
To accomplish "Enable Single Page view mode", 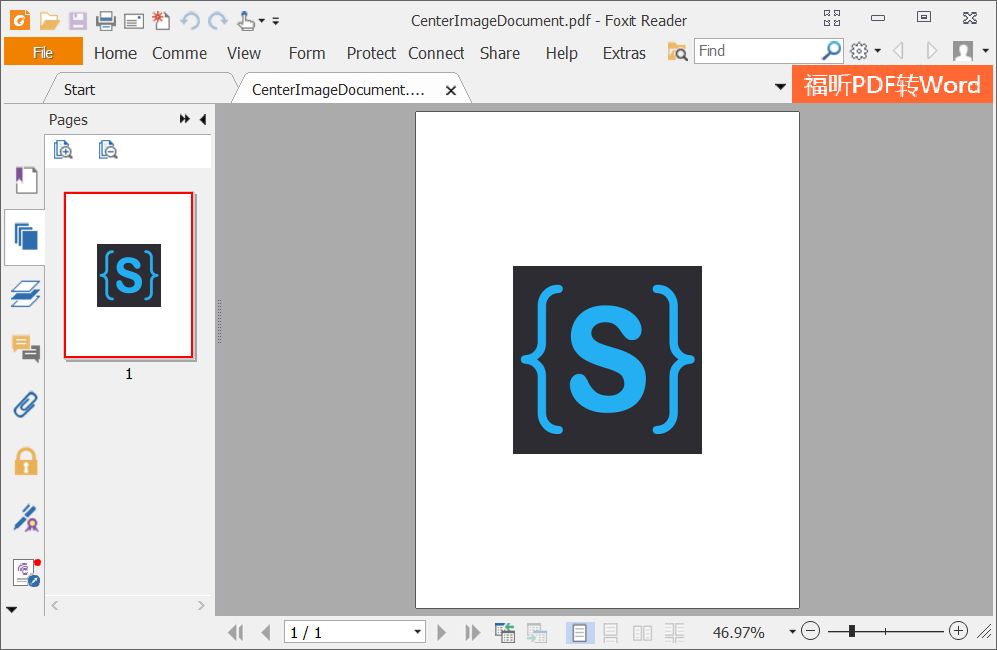I will point(579,632).
